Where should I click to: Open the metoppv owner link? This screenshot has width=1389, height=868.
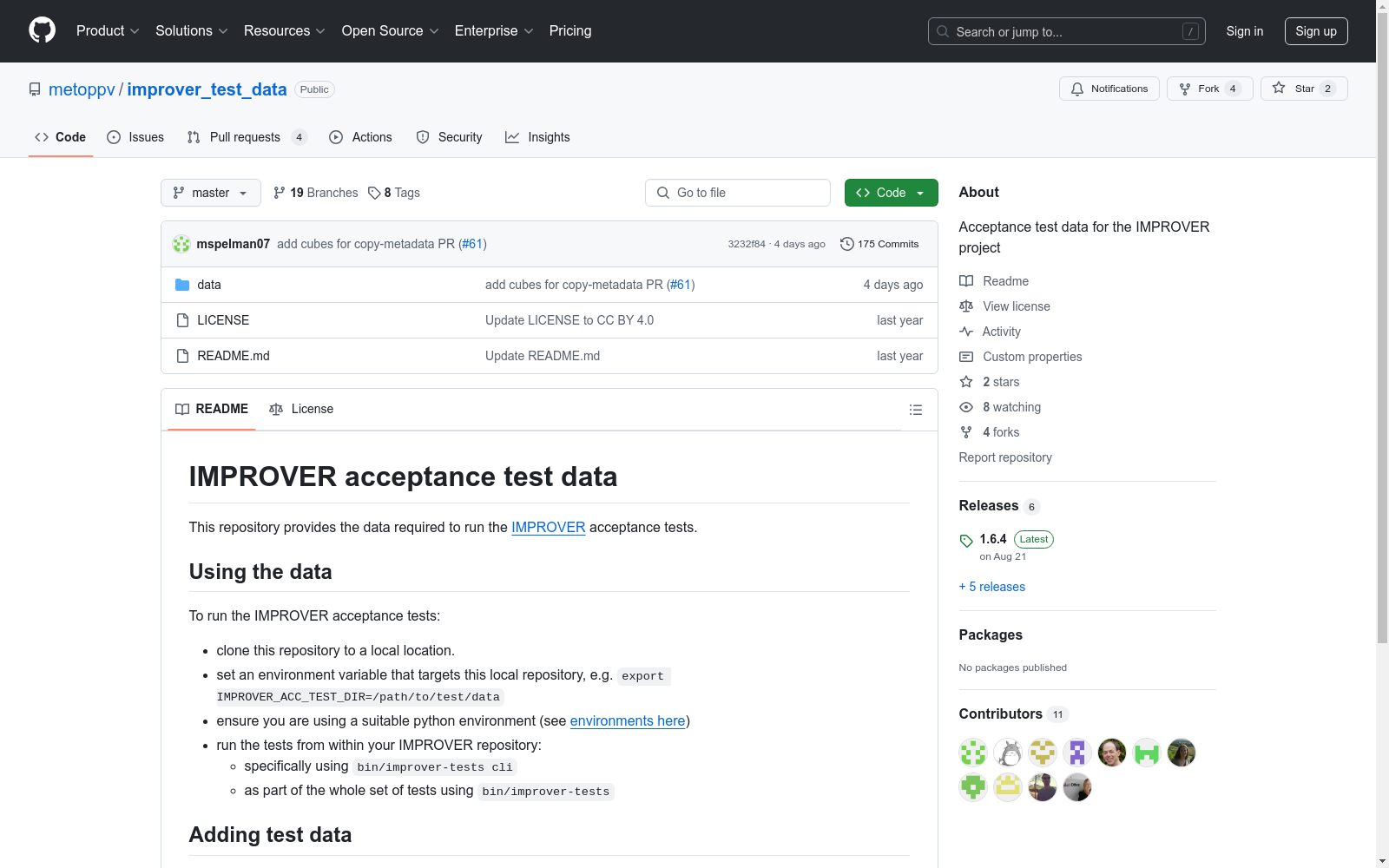pos(82,89)
